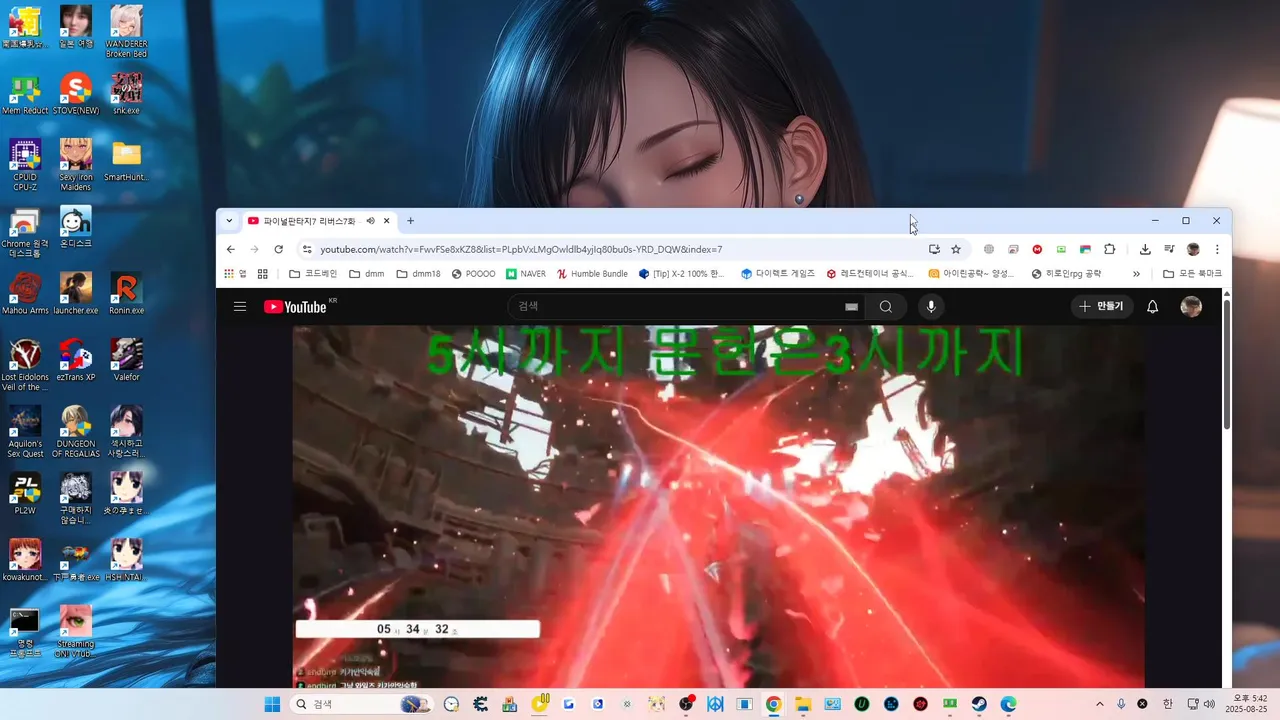Click the Chrome address bar URL
Viewport: 1280px width, 720px height.
(x=521, y=249)
